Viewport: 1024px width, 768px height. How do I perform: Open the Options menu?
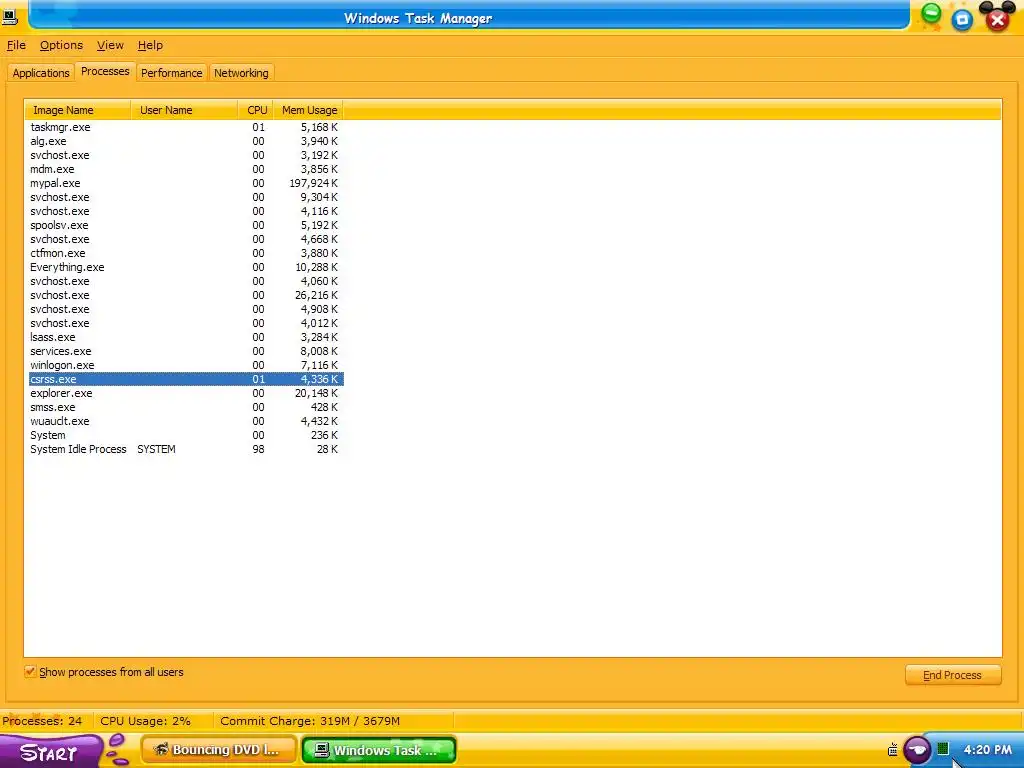click(61, 45)
